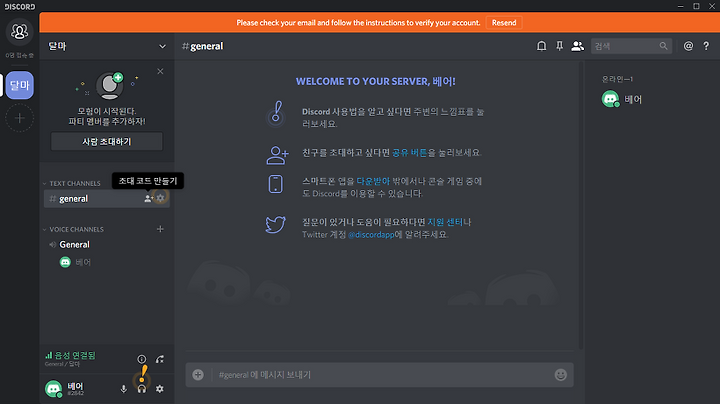720x404 pixels.
Task: Click the 온라인—1 member group heading
Action: click(x=618, y=79)
